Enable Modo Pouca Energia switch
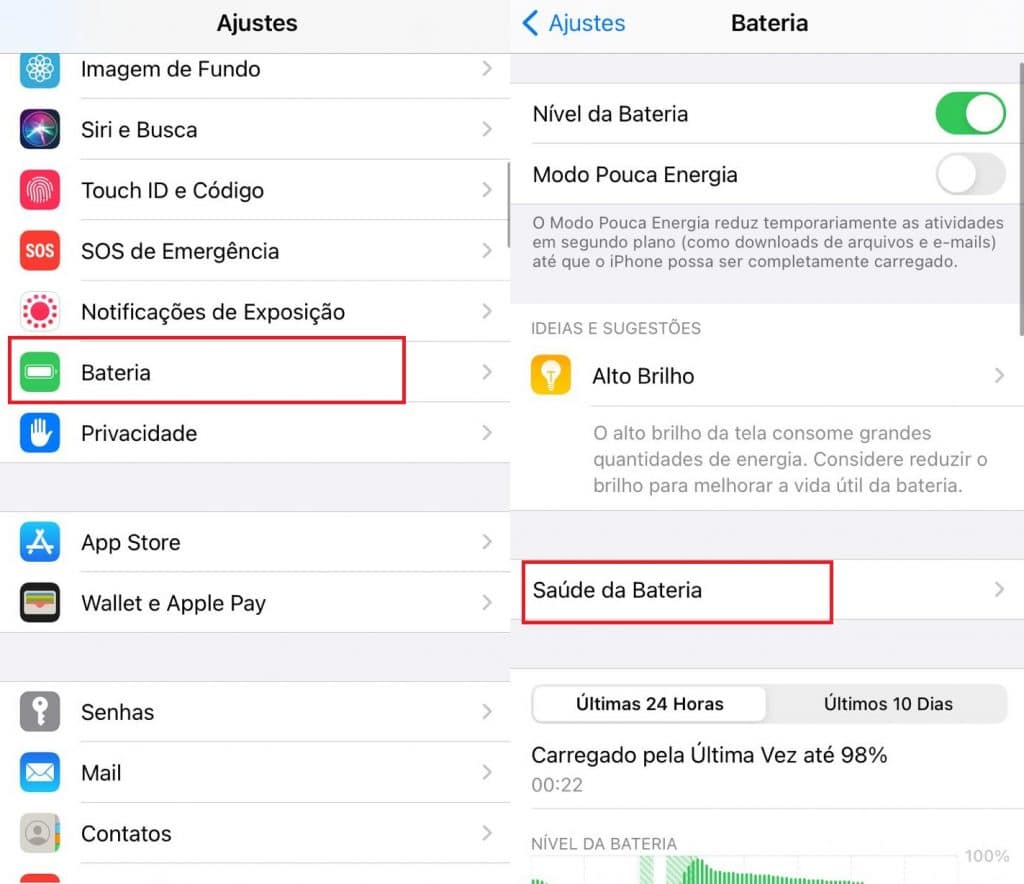This screenshot has height=884, width=1024. [x=970, y=174]
